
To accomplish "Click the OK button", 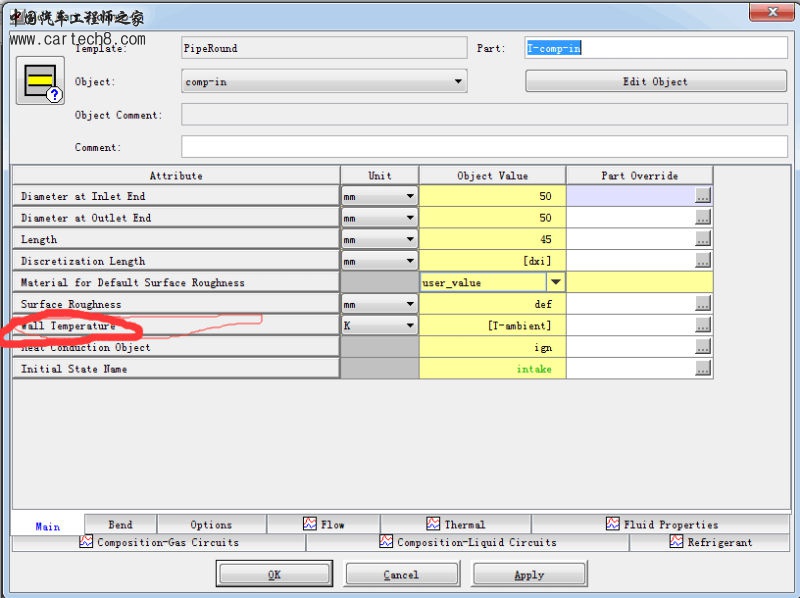I will point(274,574).
